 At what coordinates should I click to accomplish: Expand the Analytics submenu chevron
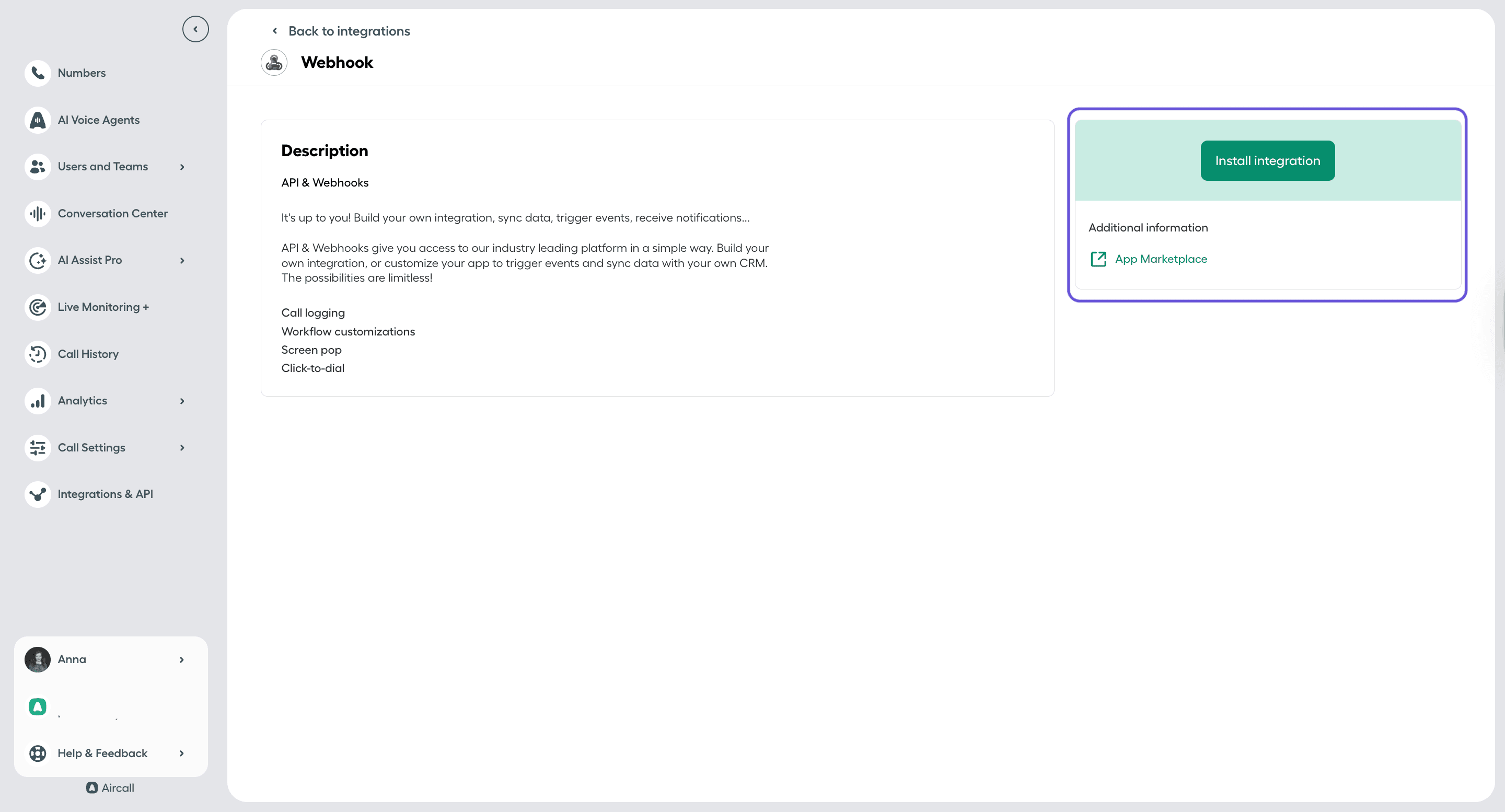click(182, 401)
